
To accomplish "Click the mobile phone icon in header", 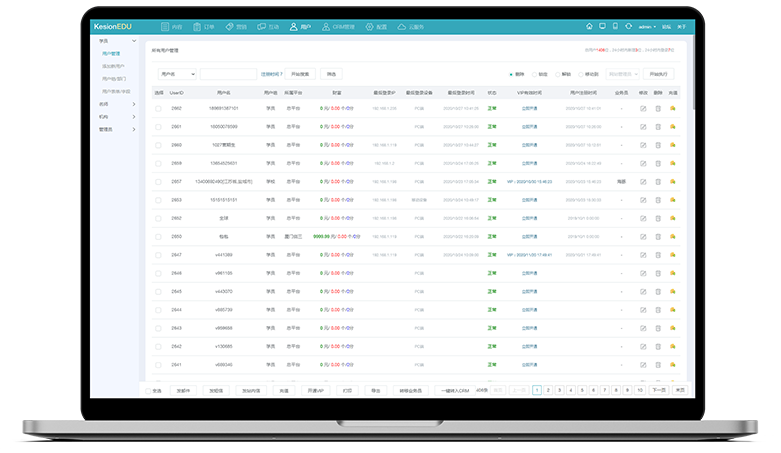I will tap(615, 26).
